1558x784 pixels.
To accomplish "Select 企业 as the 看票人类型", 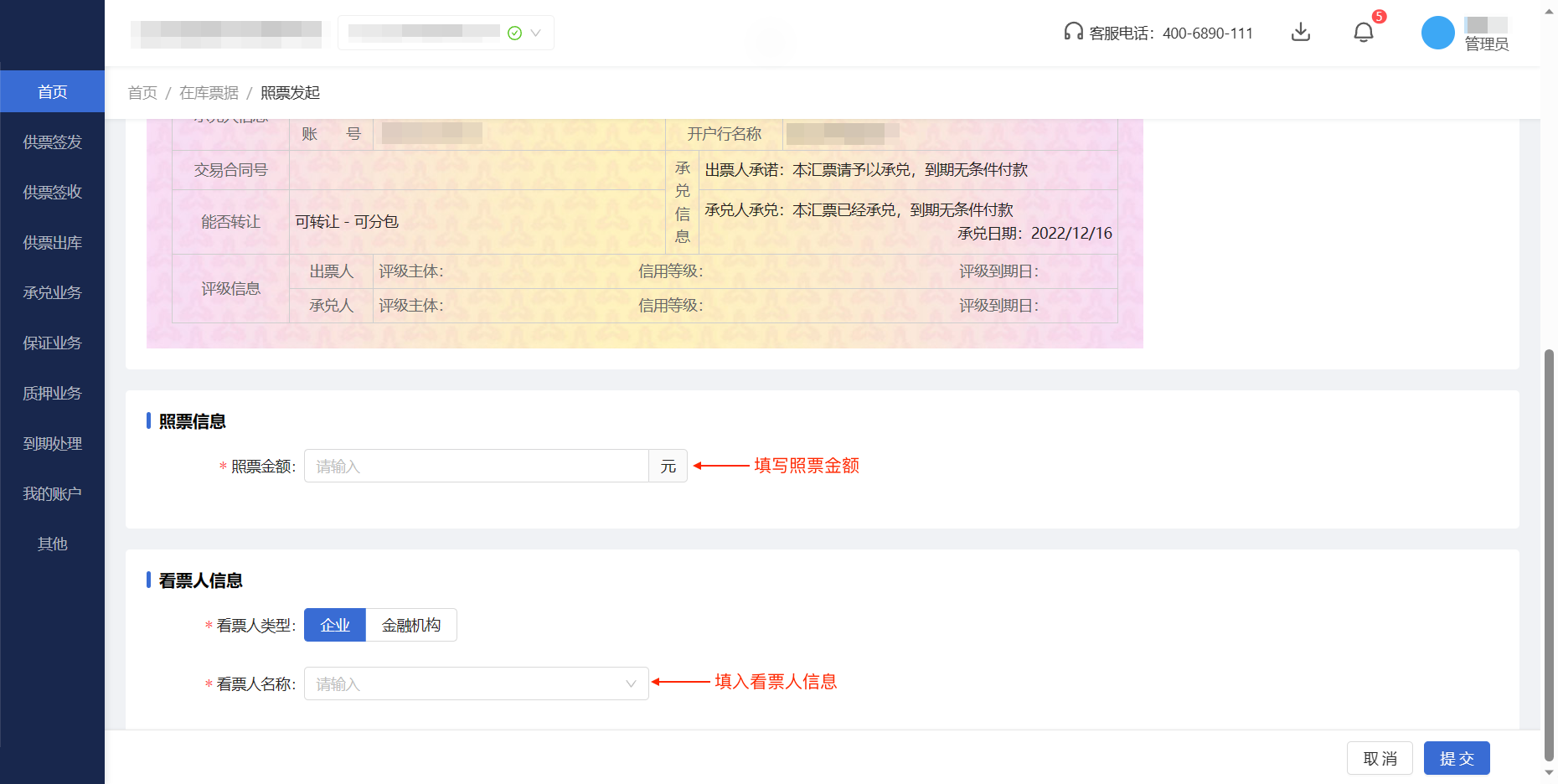I will (335, 625).
